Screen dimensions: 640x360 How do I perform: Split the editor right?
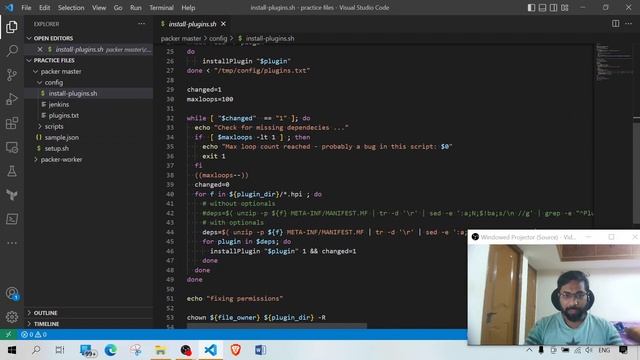point(616,24)
